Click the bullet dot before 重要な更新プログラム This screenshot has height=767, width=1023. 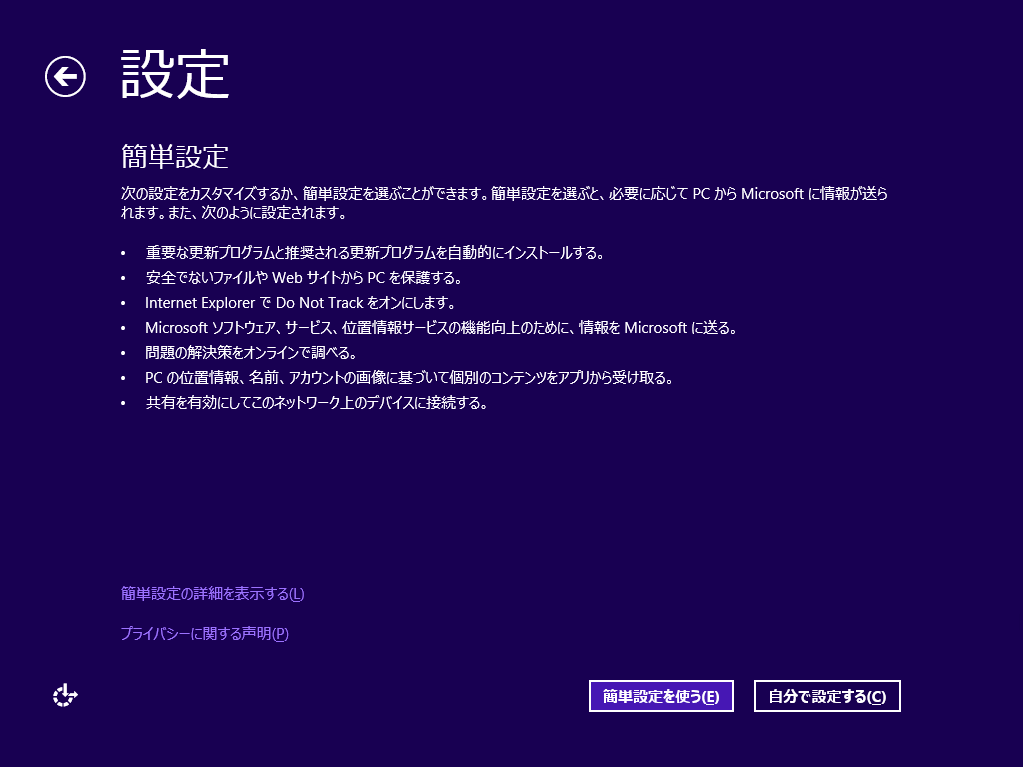pyautogui.click(x=124, y=253)
